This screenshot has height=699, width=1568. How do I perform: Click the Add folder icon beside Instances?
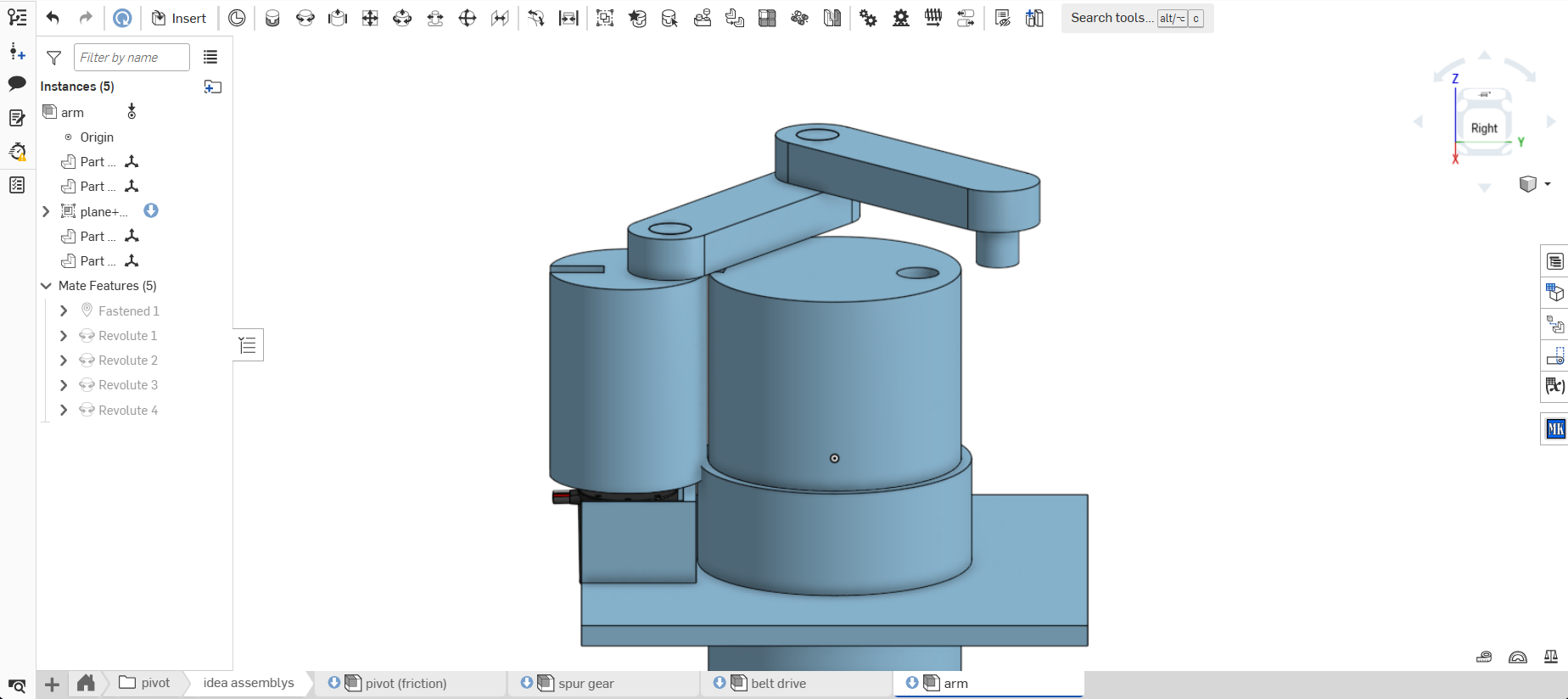[x=213, y=87]
